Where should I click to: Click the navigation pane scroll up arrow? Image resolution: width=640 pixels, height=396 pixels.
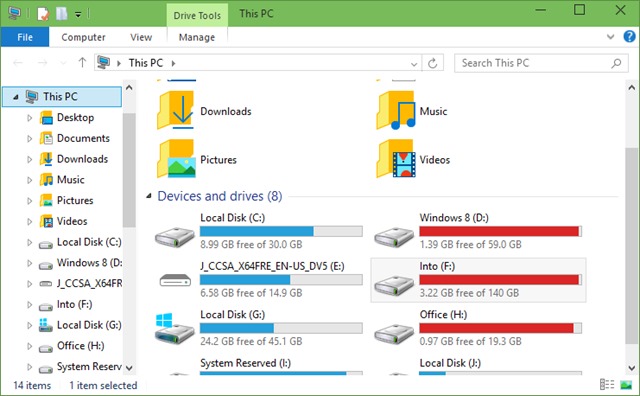129,87
